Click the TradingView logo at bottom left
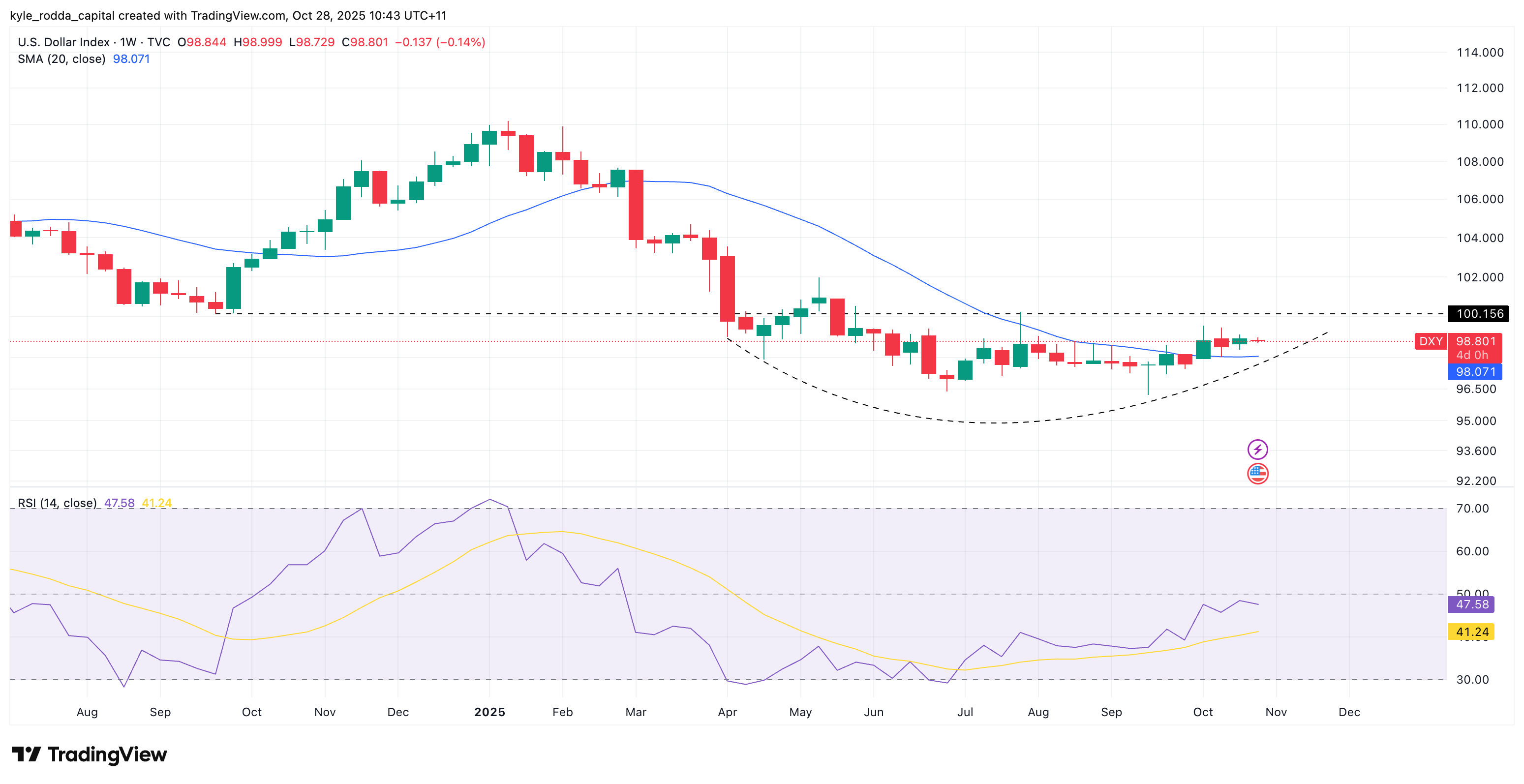 (x=90, y=754)
